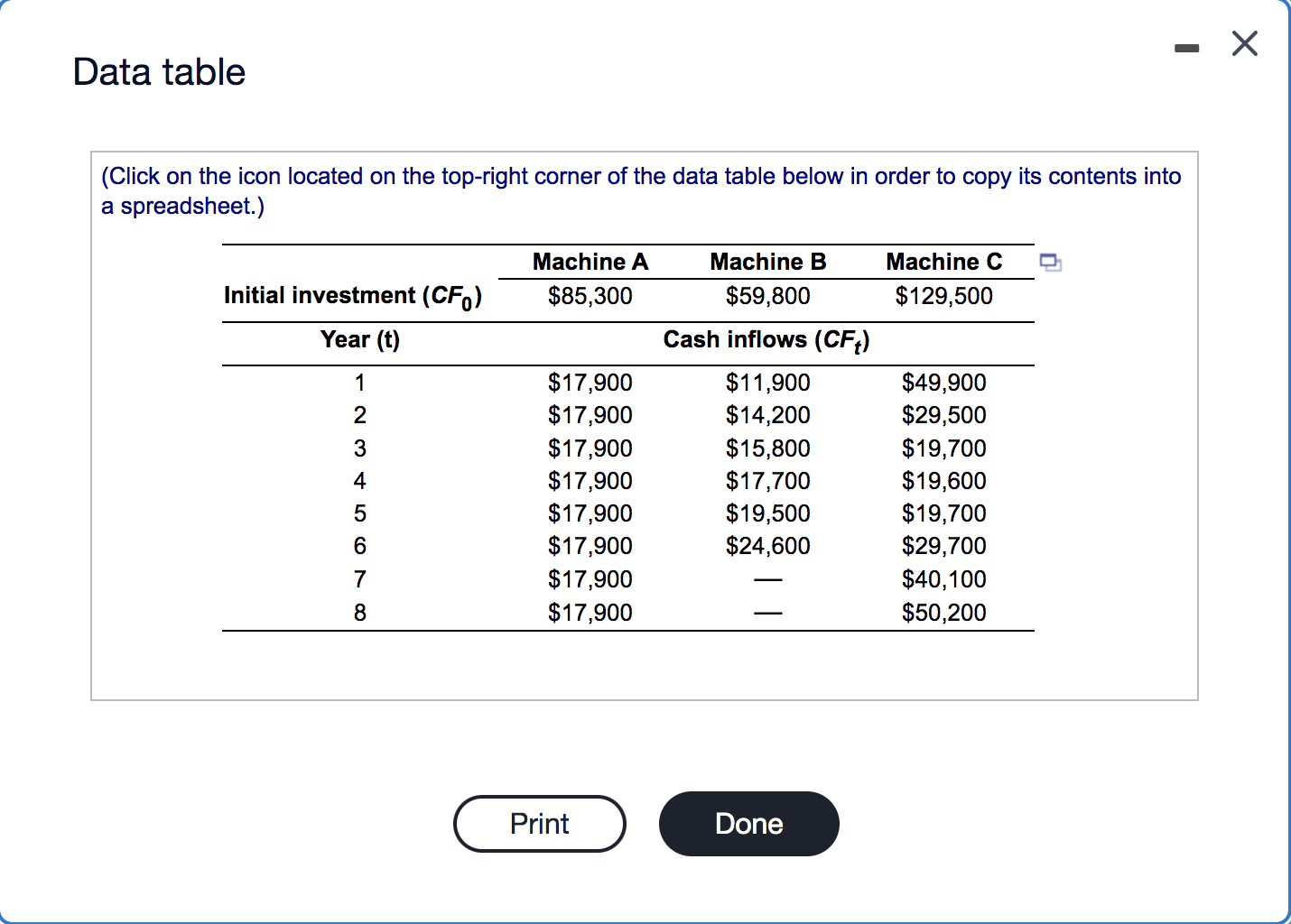Click the Done button
This screenshot has height=924, width=1291.
click(749, 824)
